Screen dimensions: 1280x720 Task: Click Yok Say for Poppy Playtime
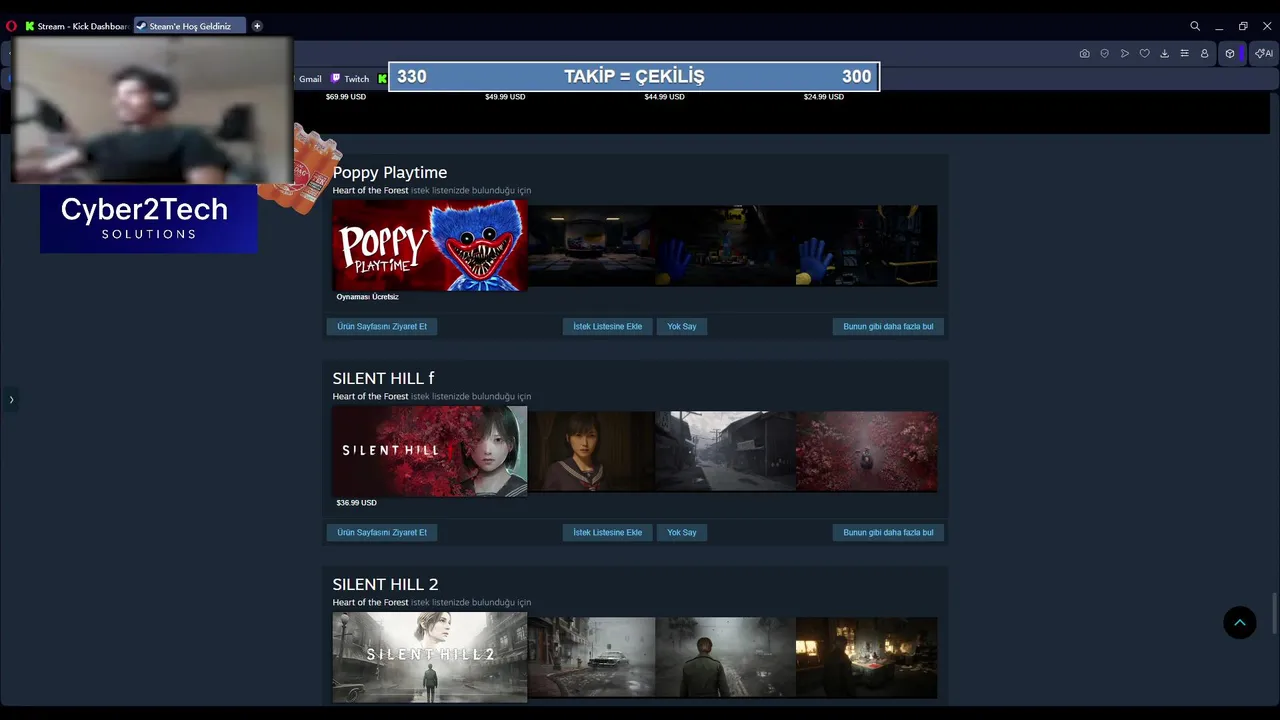[682, 326]
